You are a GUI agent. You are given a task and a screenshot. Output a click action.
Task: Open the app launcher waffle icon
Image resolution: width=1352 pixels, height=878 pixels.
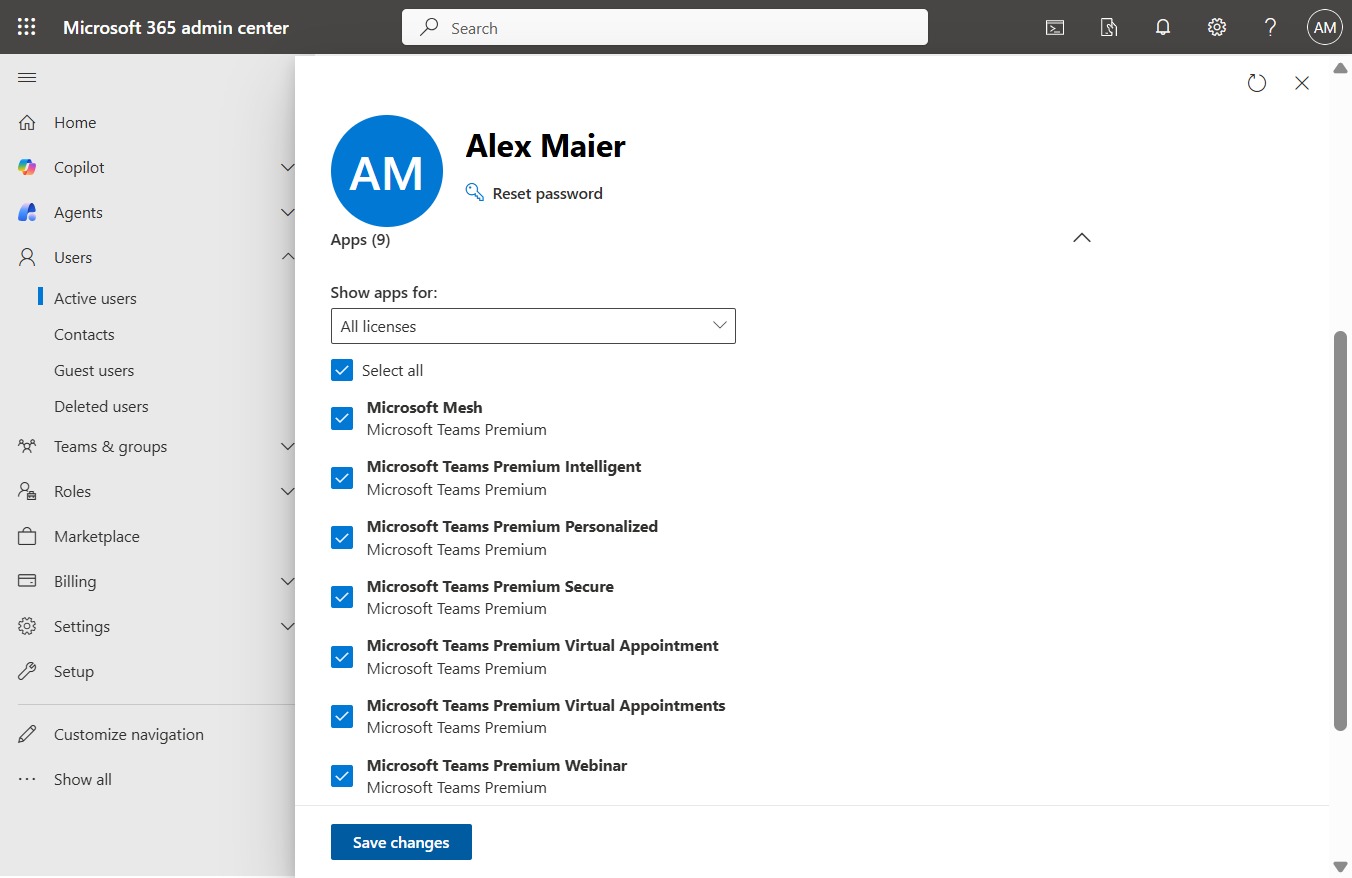click(x=27, y=27)
